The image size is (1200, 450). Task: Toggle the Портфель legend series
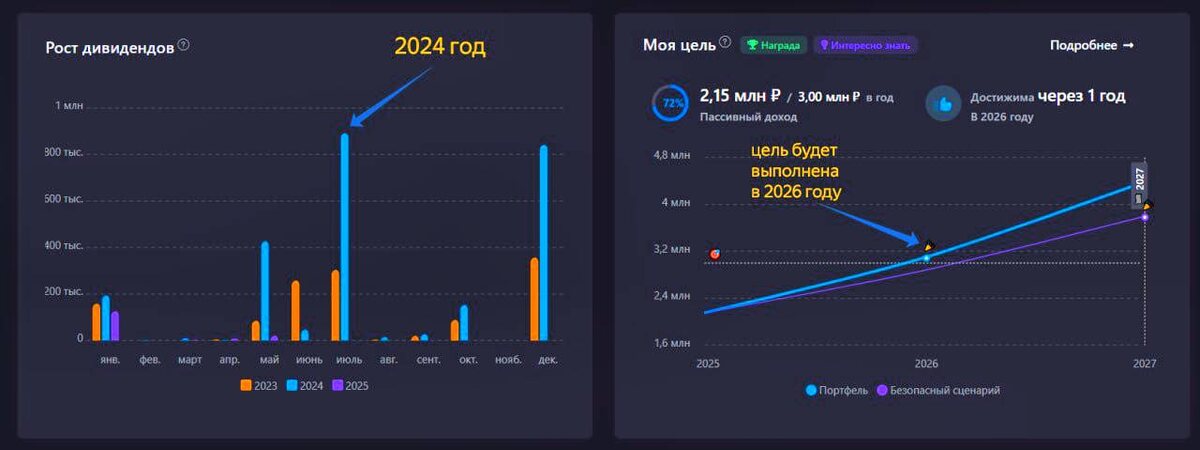click(x=836, y=390)
